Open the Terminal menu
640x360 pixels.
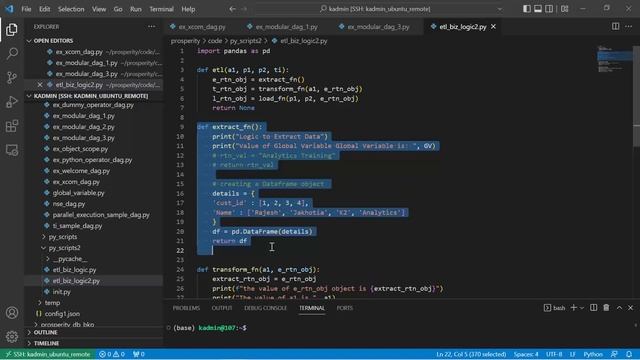[x=161, y=9]
